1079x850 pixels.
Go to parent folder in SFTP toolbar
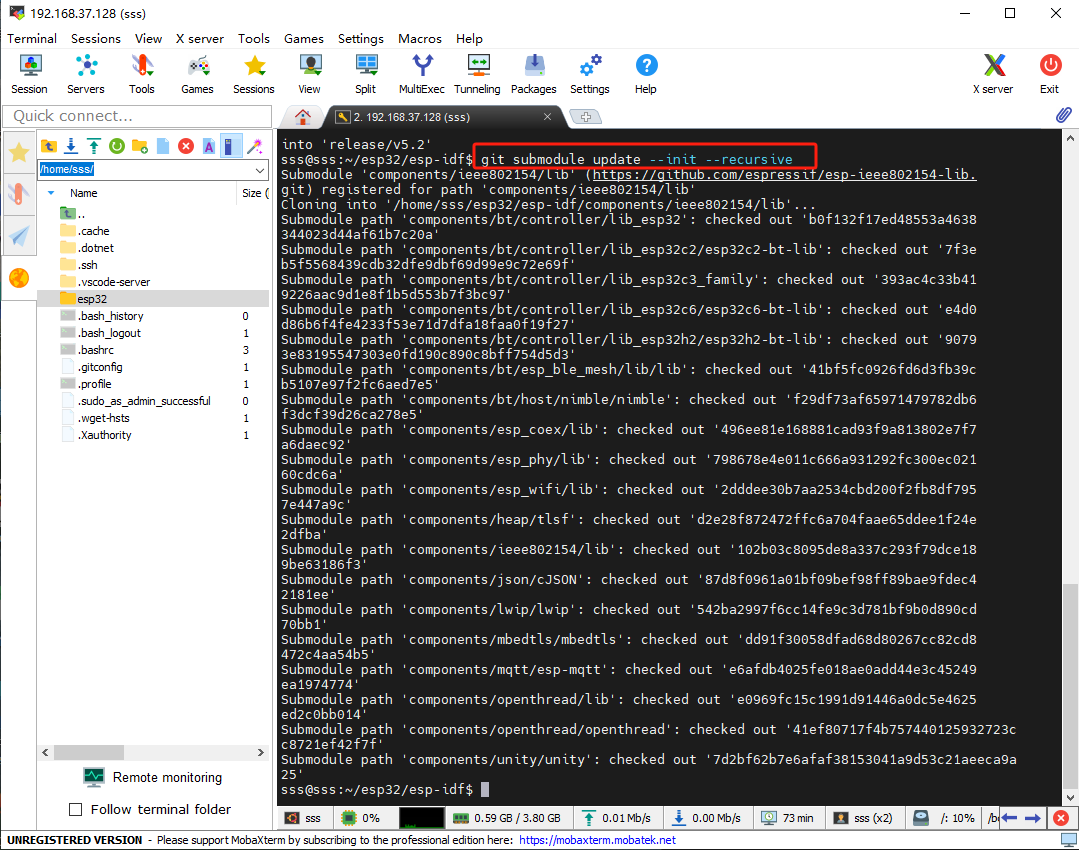48,146
